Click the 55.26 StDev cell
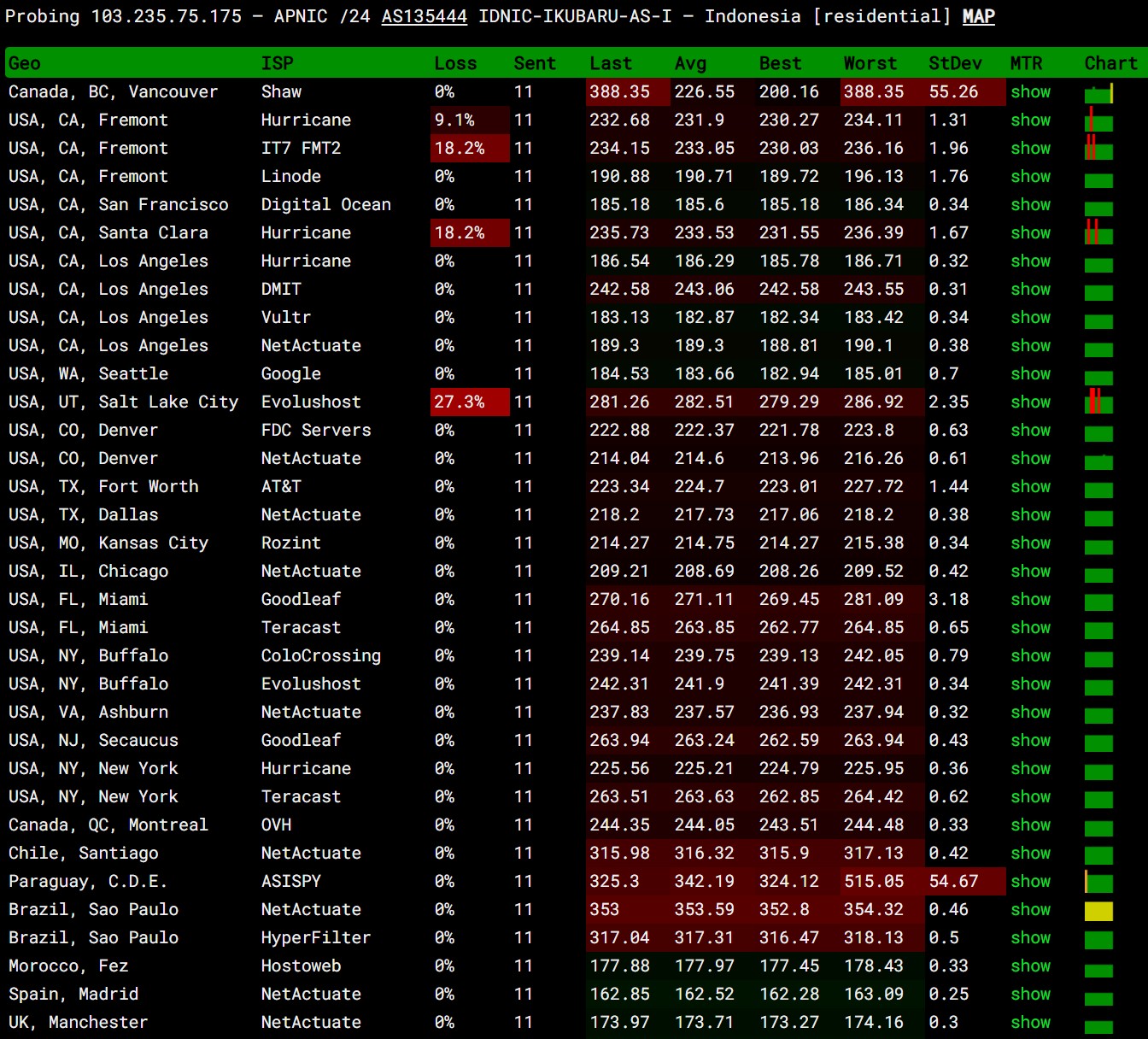The height and width of the screenshot is (1039, 1148). pyautogui.click(x=965, y=91)
